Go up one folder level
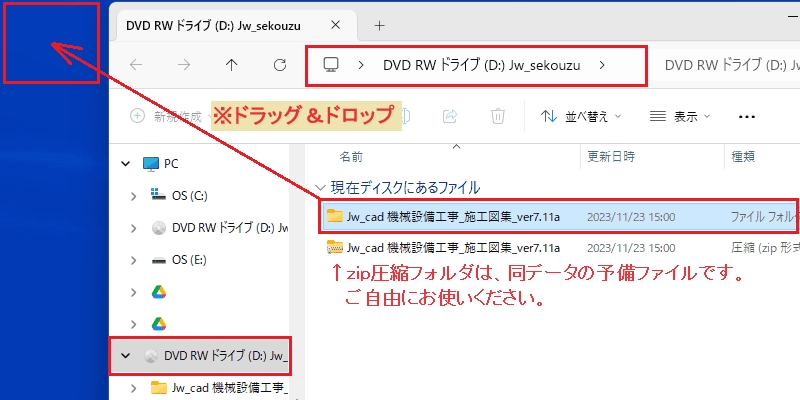Image resolution: width=800 pixels, height=400 pixels. coord(232,65)
